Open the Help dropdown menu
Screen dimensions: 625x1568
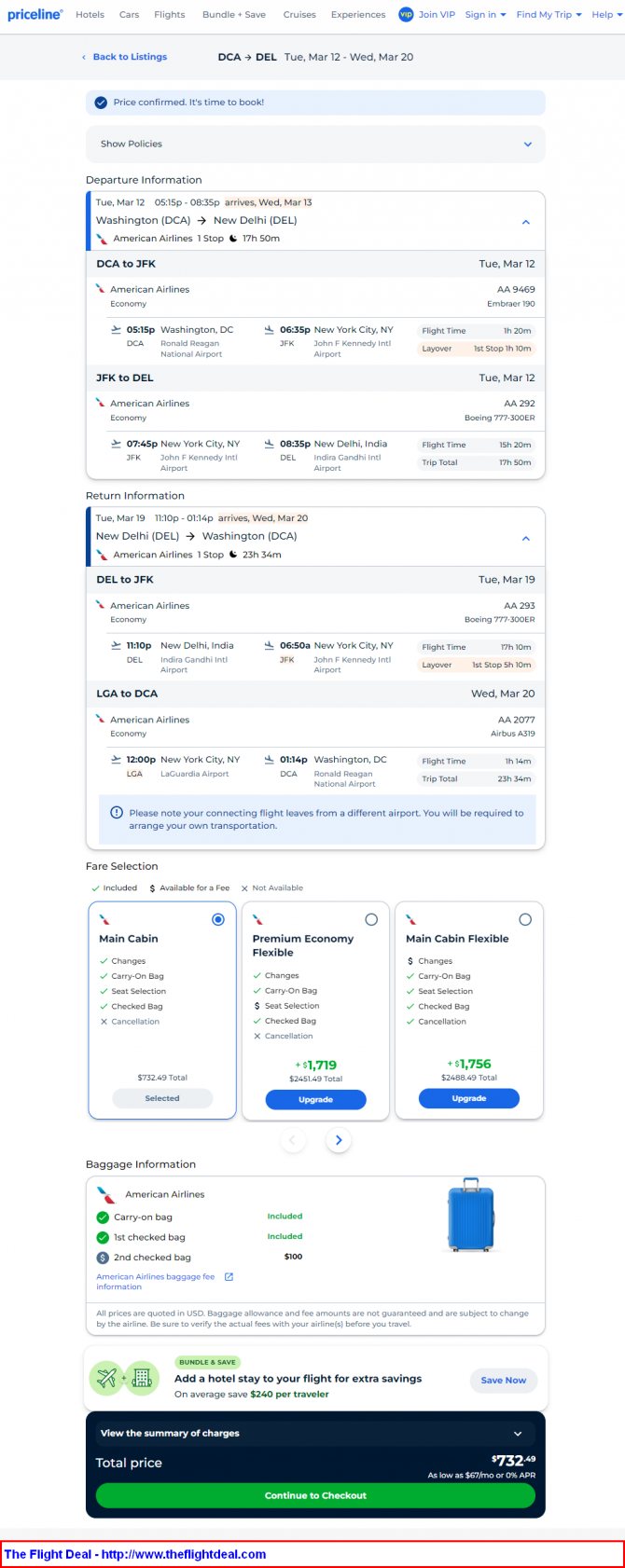click(x=606, y=15)
